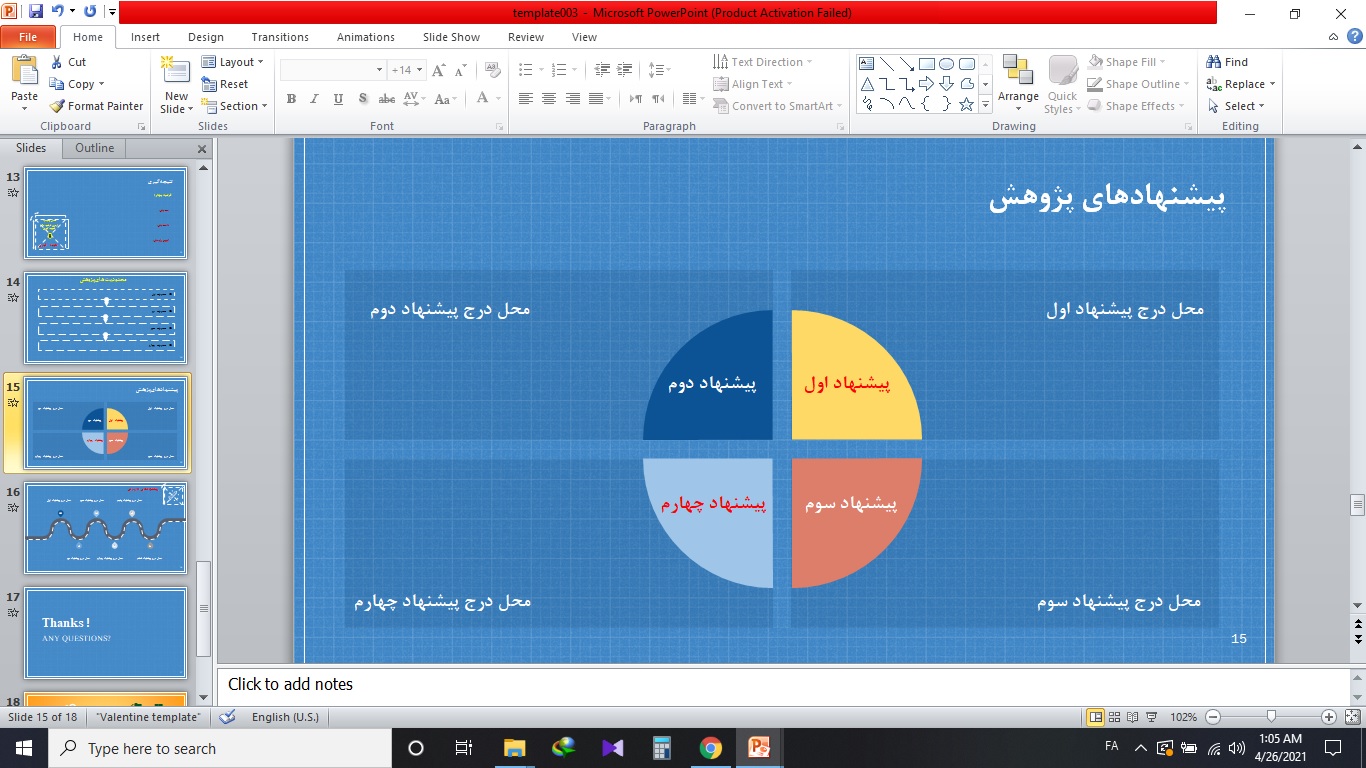
Task: Open the font size dropdown
Action: [x=420, y=69]
